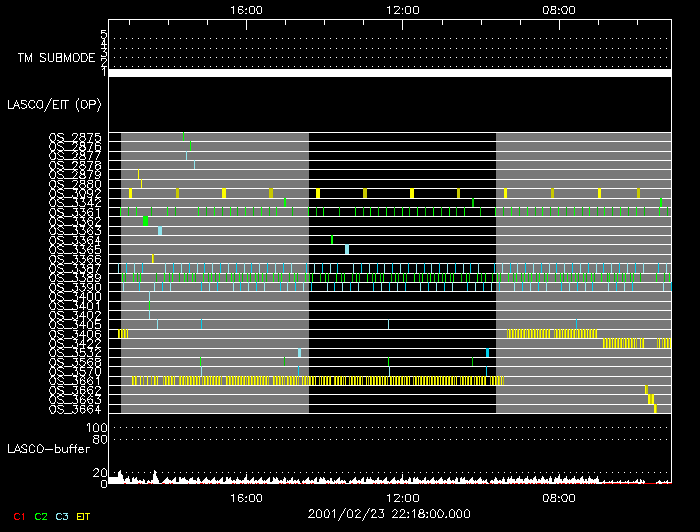Click the yellow marker in OS_3664 row
This screenshot has width=700, height=532.
pyautogui.click(x=655, y=408)
